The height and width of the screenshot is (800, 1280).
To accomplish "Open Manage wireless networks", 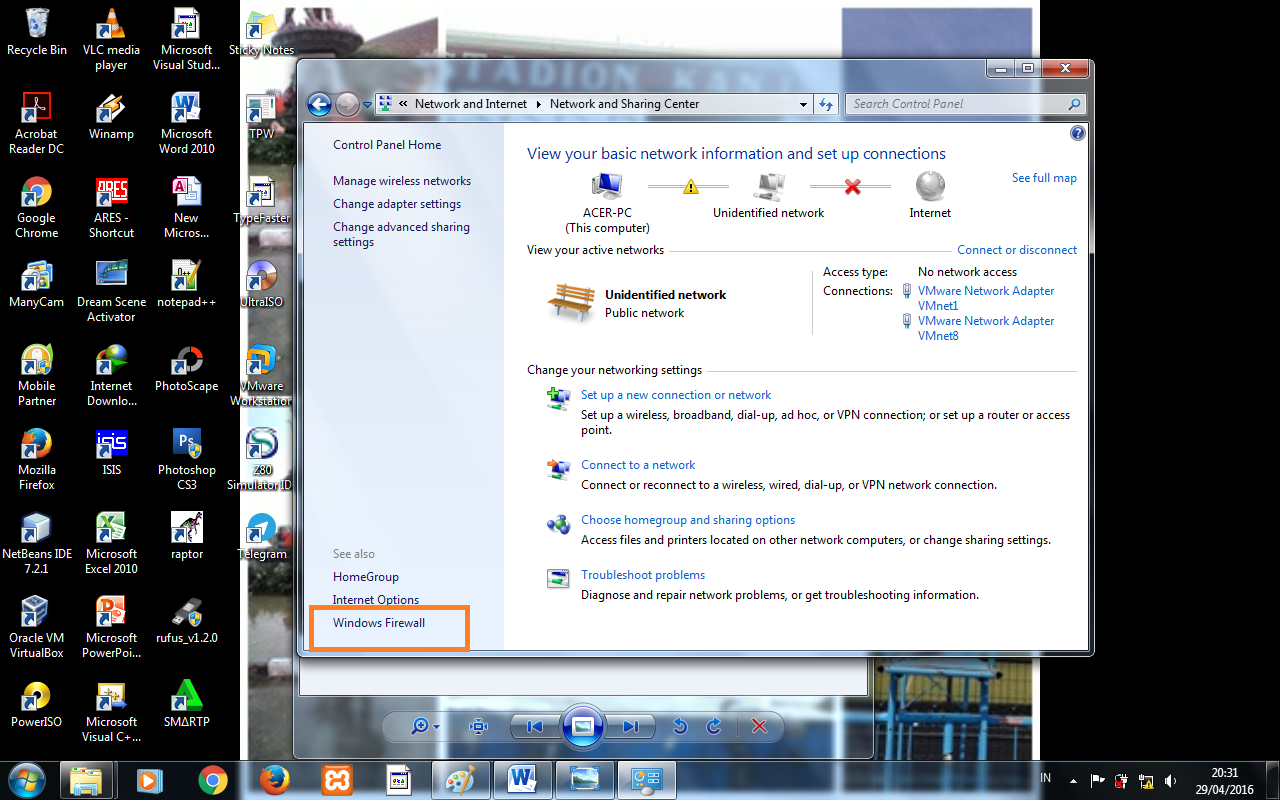I will [x=402, y=181].
